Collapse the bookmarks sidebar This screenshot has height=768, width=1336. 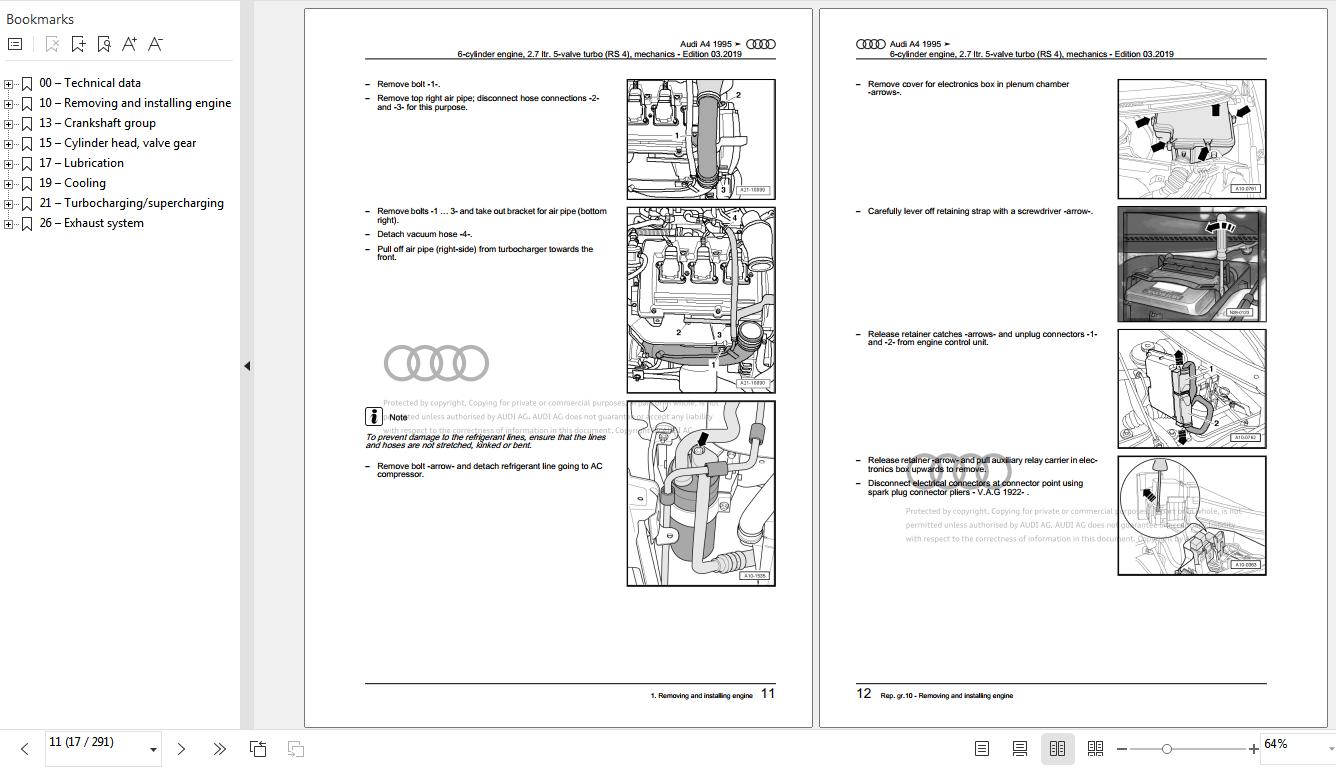[x=246, y=365]
